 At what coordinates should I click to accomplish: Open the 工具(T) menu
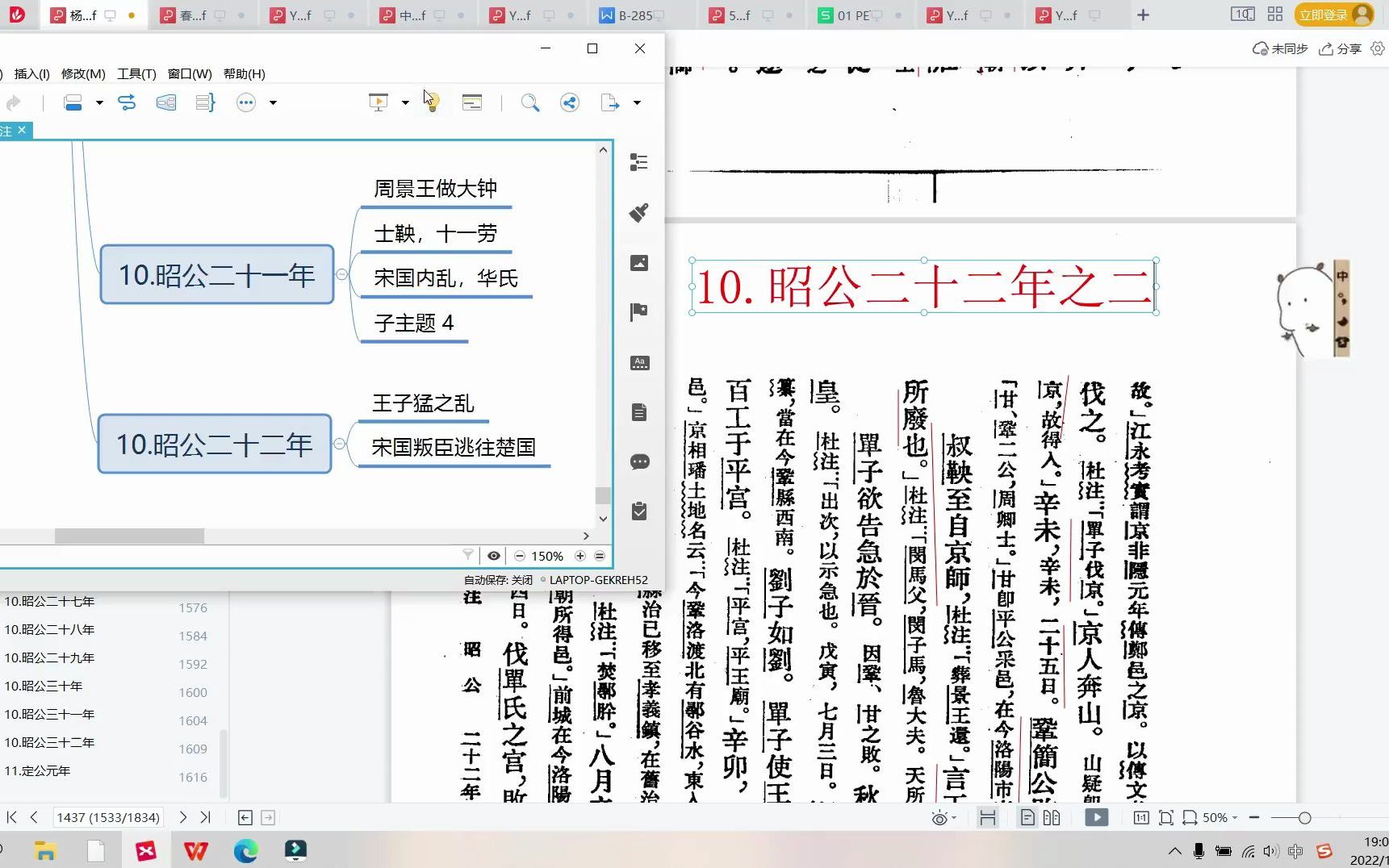(136, 73)
